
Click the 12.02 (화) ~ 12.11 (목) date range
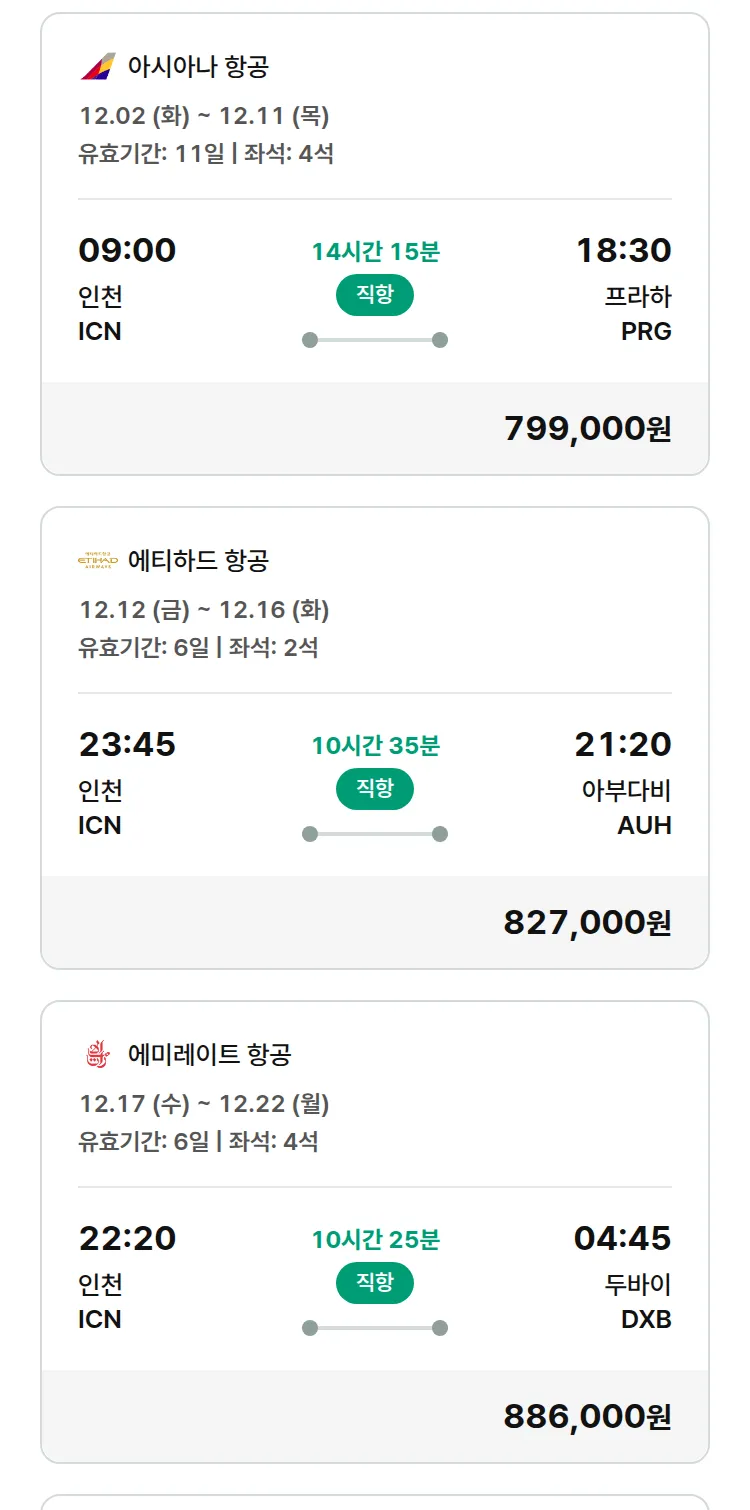tap(204, 116)
